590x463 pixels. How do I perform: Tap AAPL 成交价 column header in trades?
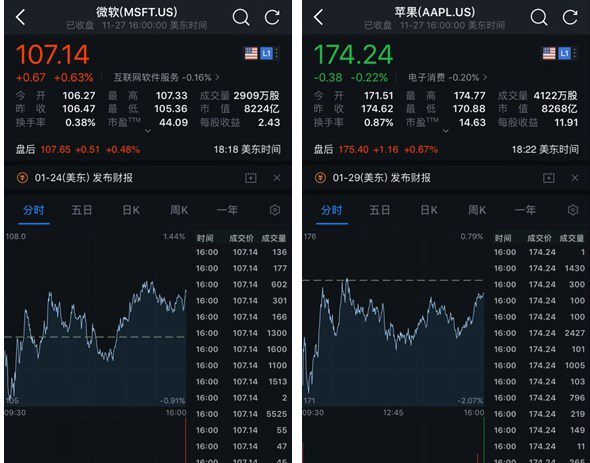[539, 238]
